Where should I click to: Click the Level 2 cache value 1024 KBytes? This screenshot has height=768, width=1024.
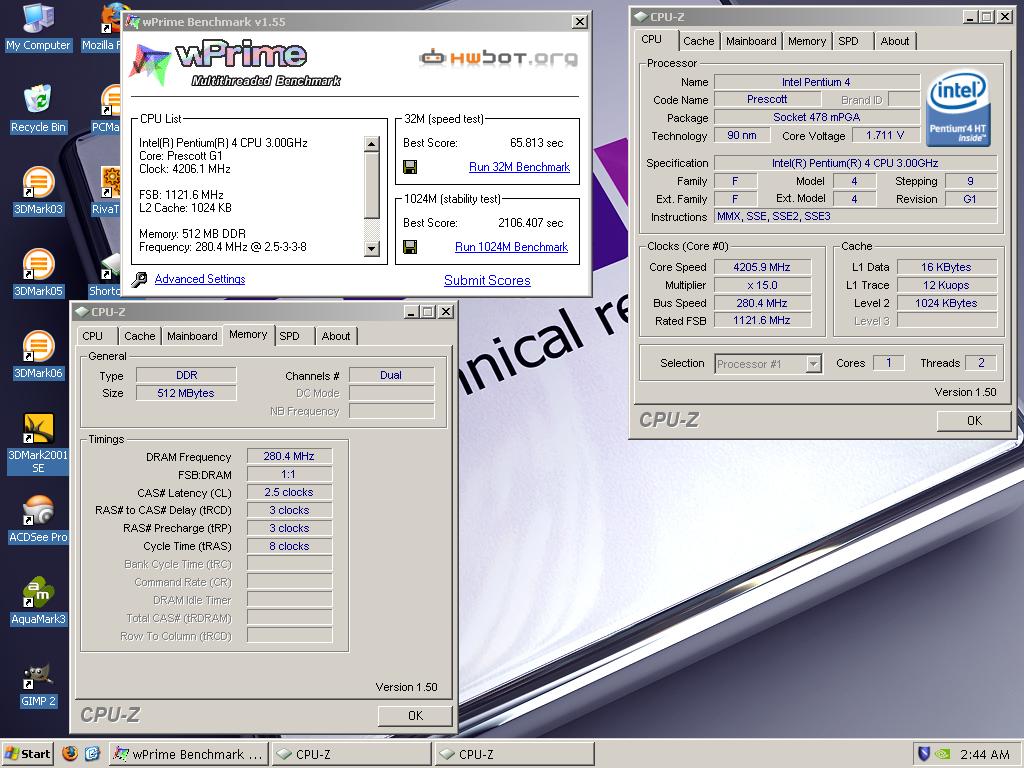coord(946,303)
